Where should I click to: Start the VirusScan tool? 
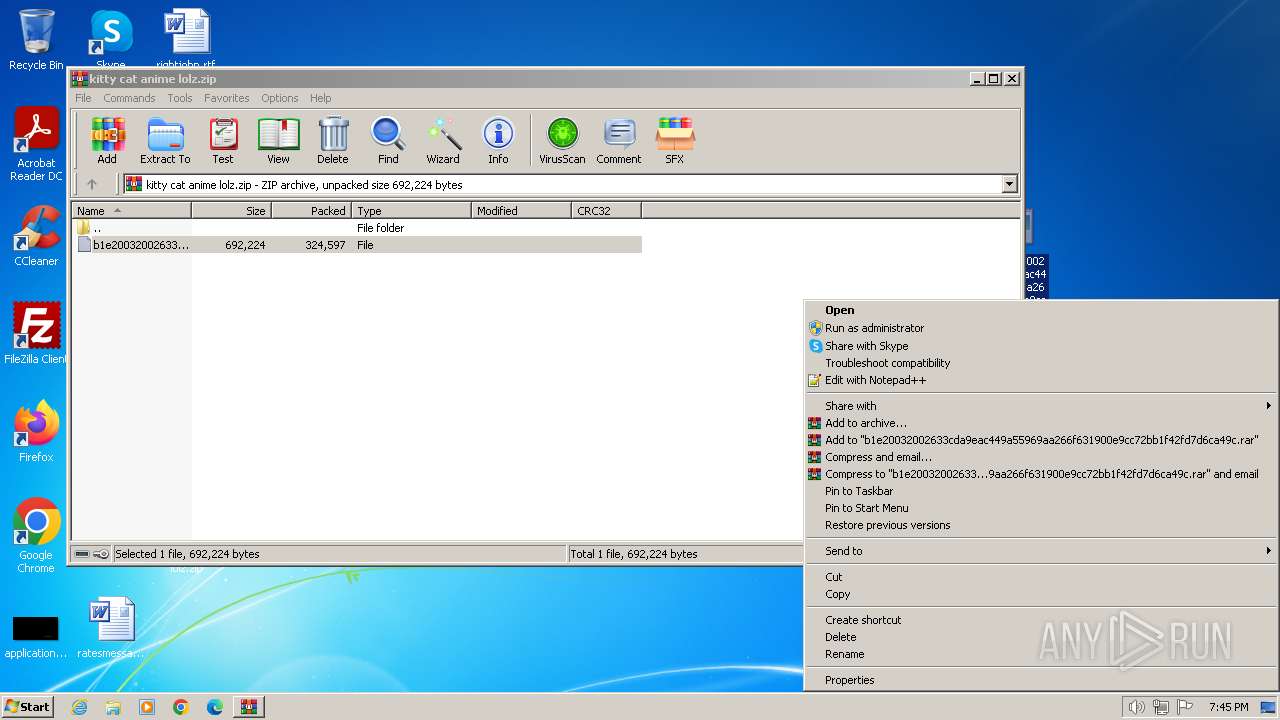point(562,141)
